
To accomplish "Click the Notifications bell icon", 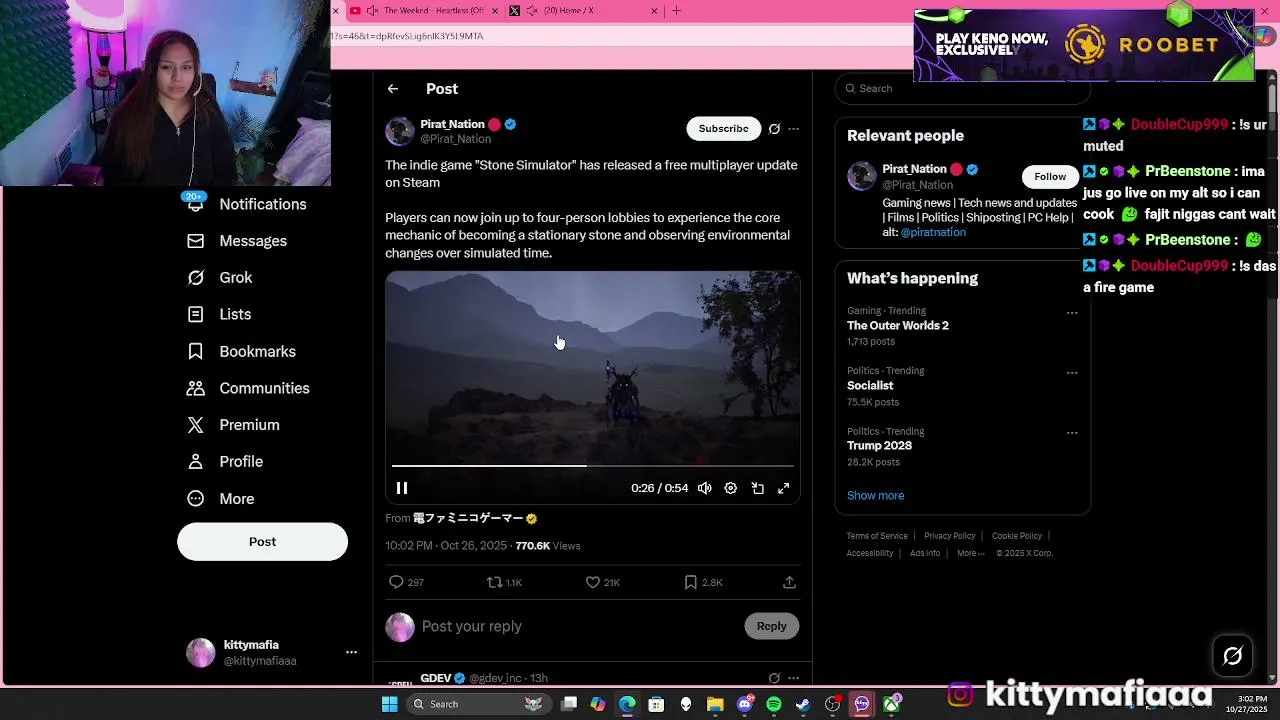I will coord(196,204).
